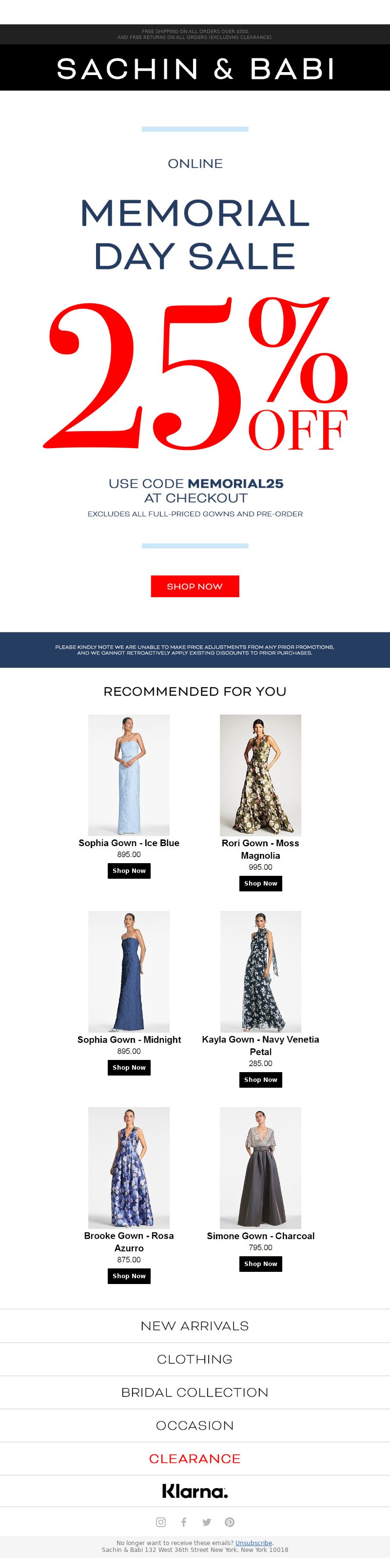The image size is (390, 1568).
Task: Go to the Occasion section
Action: click(195, 1426)
